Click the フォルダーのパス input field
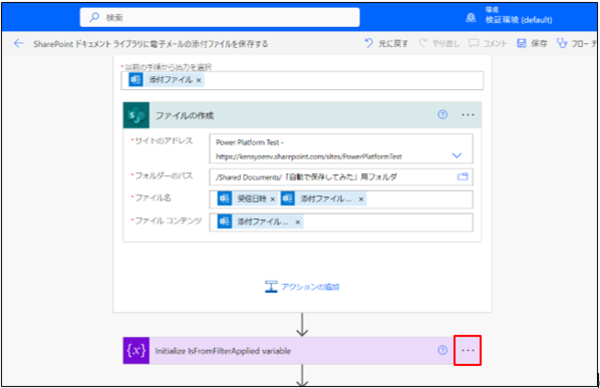Screen dimensions: 600x388 tap(341, 177)
